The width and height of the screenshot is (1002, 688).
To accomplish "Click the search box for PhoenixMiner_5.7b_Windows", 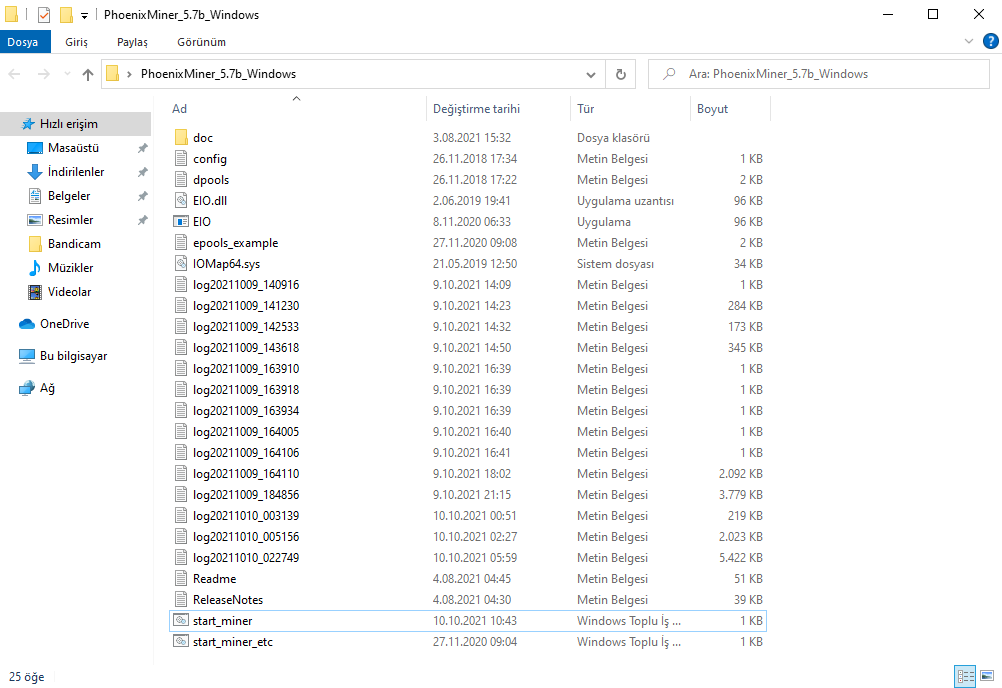I will pyautogui.click(x=819, y=74).
